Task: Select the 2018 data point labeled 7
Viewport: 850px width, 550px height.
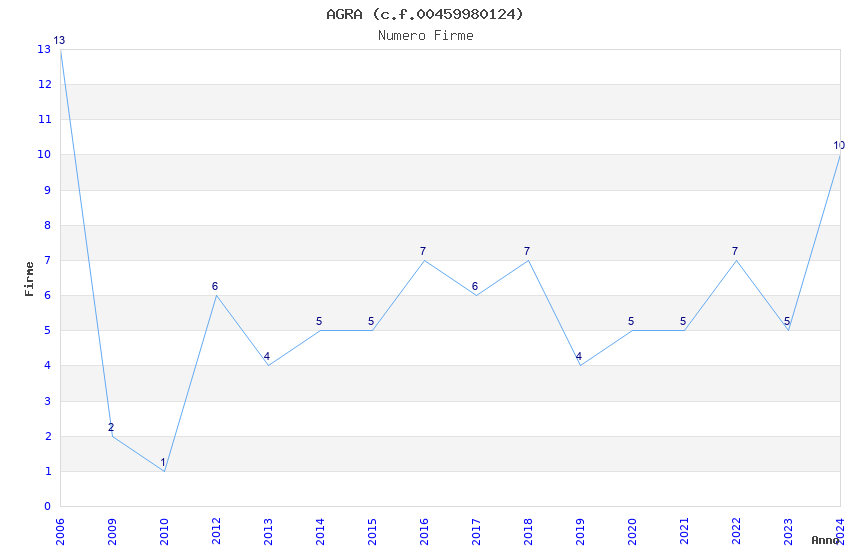Action: 529,261
